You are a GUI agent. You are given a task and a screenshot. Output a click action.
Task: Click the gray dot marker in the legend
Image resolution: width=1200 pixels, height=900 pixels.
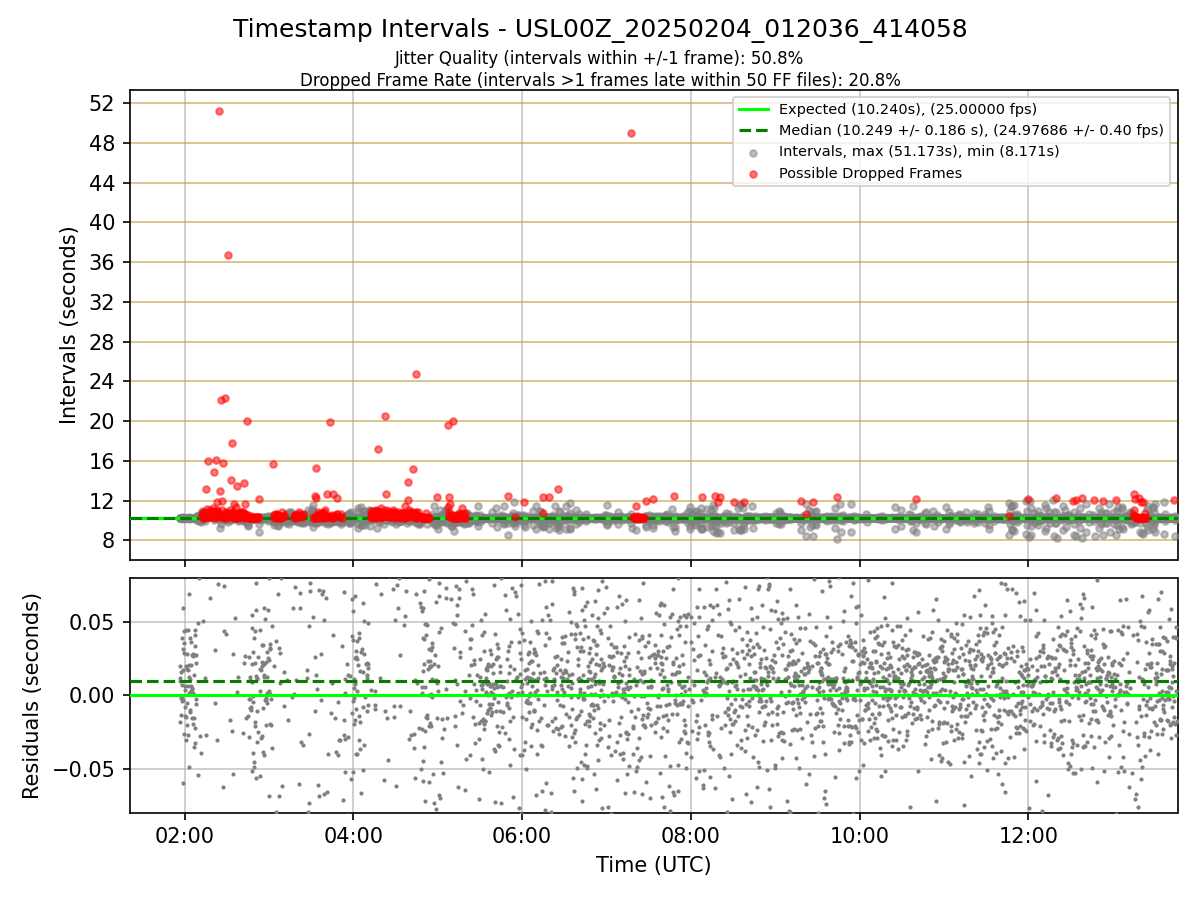click(x=754, y=153)
